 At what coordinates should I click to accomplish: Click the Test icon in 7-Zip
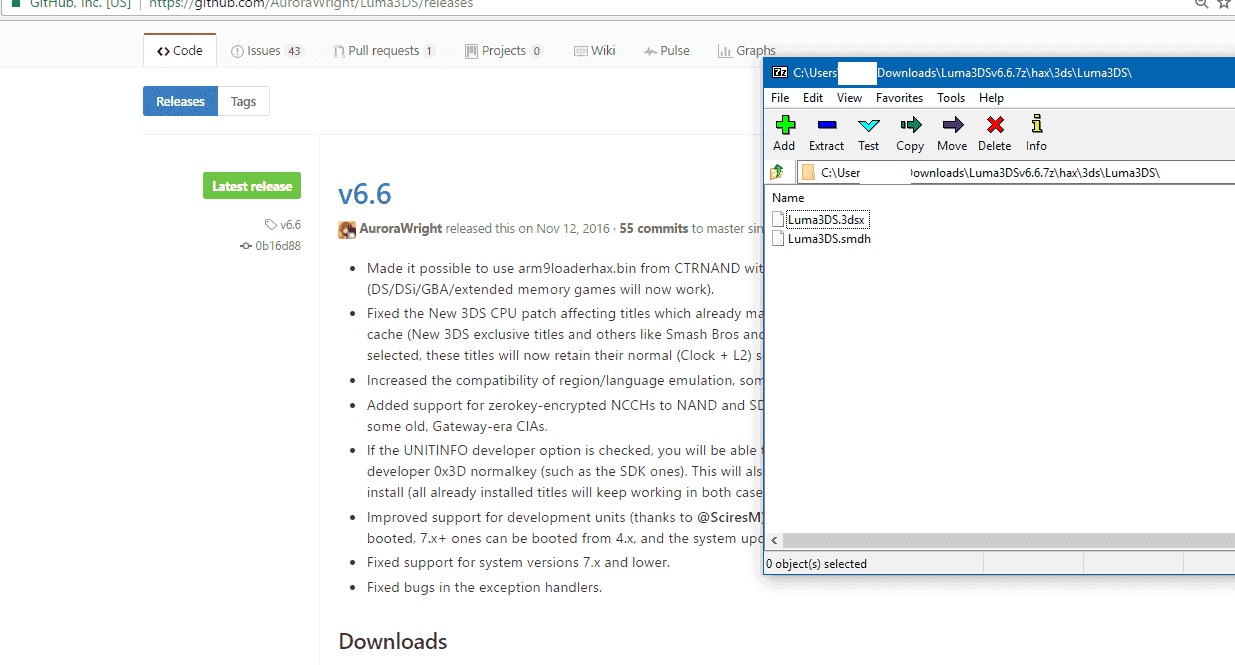868,125
